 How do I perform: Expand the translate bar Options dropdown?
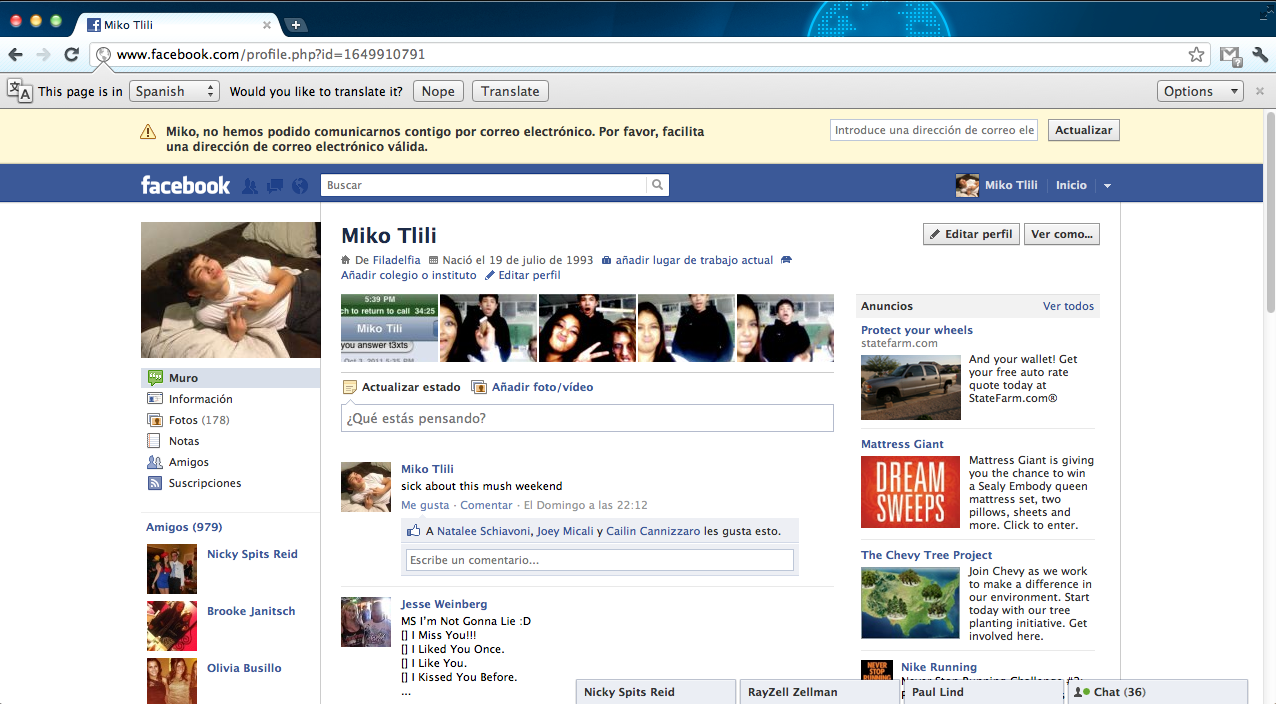[x=1200, y=91]
